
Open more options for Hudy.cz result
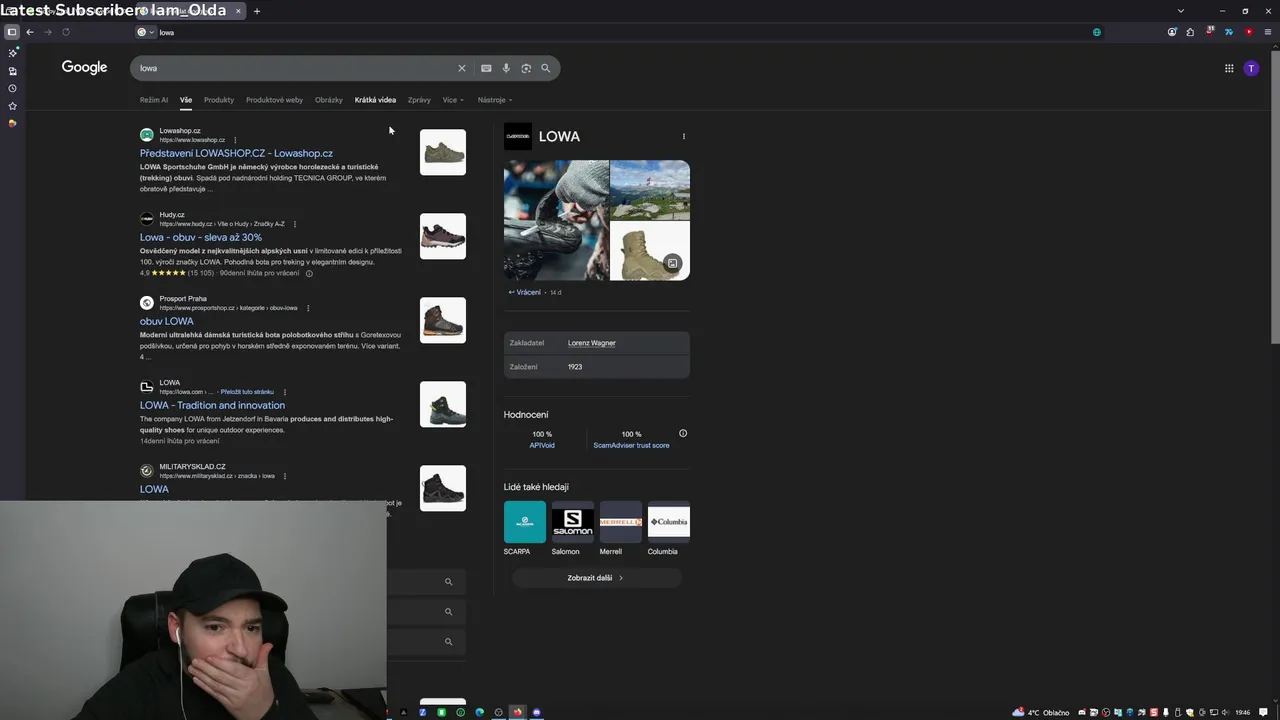pyautogui.click(x=295, y=224)
